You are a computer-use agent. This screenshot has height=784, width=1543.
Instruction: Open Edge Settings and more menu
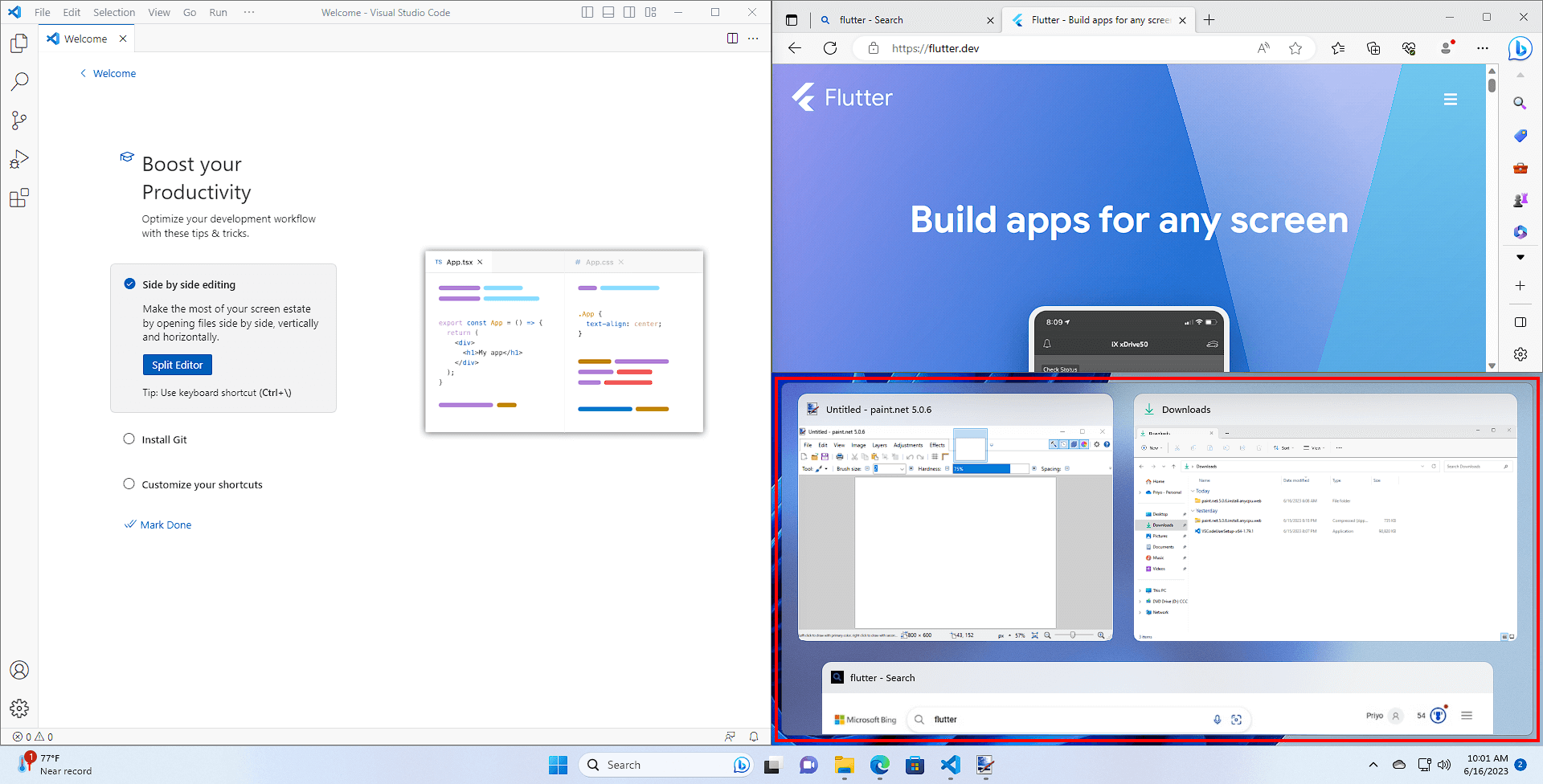(x=1483, y=48)
